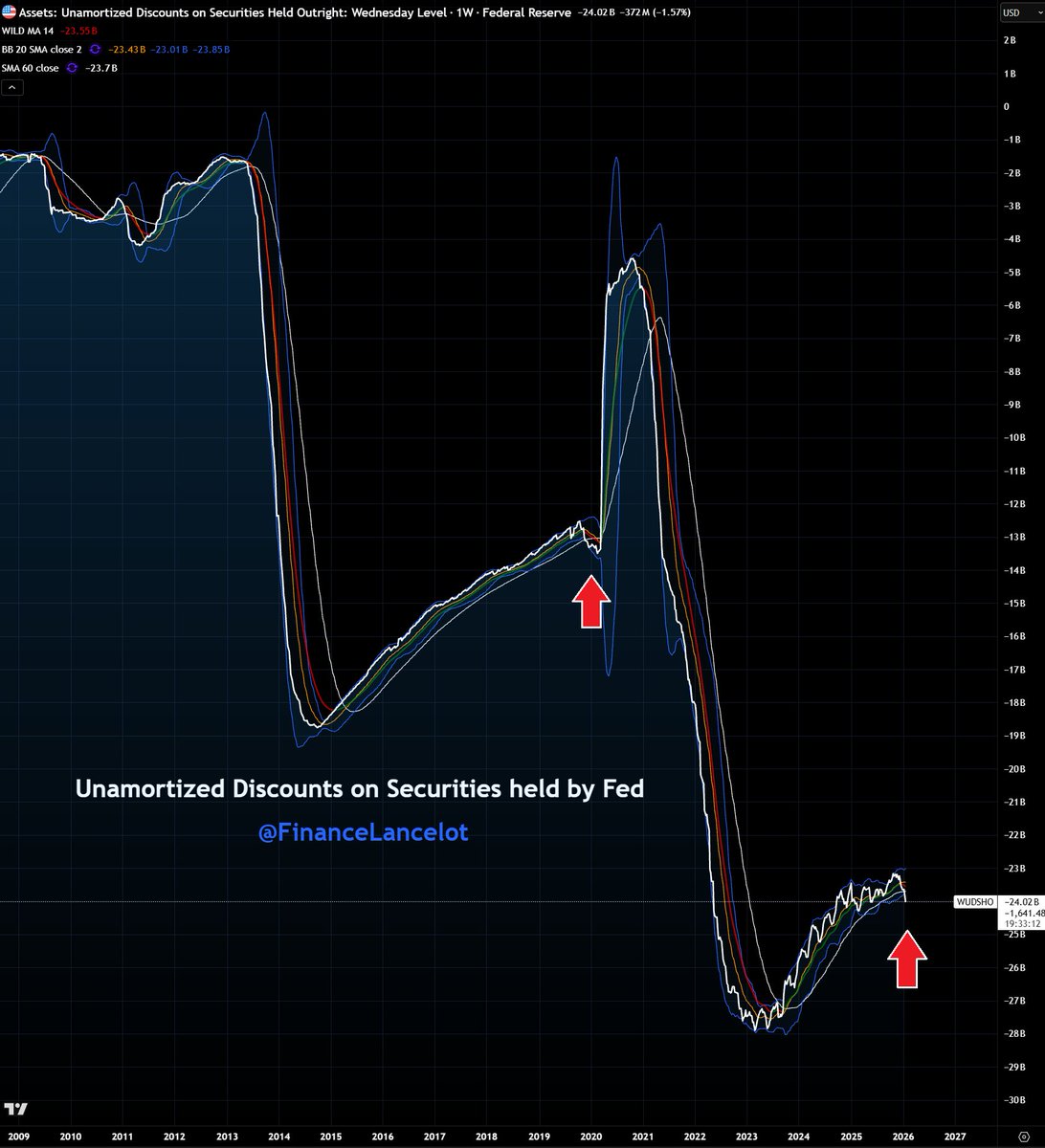Viewport: 1045px width, 1148px height.
Task: Click the −24.02 B last price axis label
Action: pos(1020,901)
